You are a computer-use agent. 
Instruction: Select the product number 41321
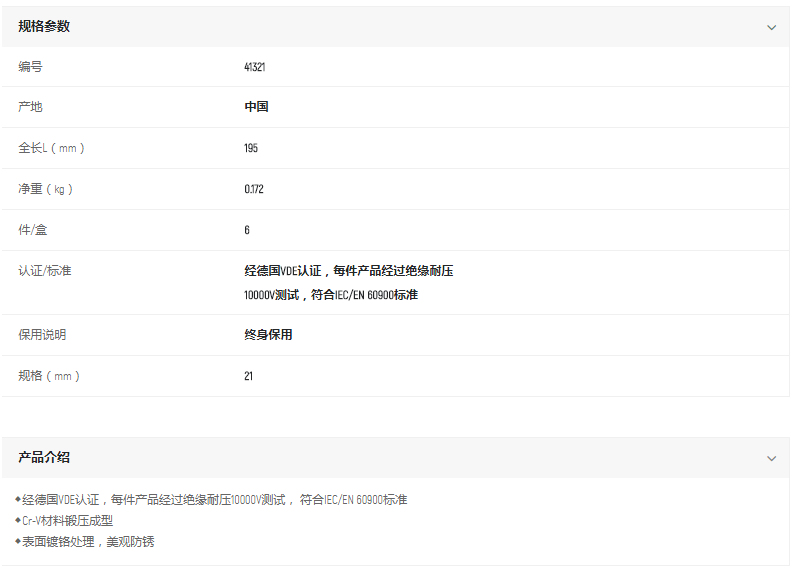tap(254, 67)
